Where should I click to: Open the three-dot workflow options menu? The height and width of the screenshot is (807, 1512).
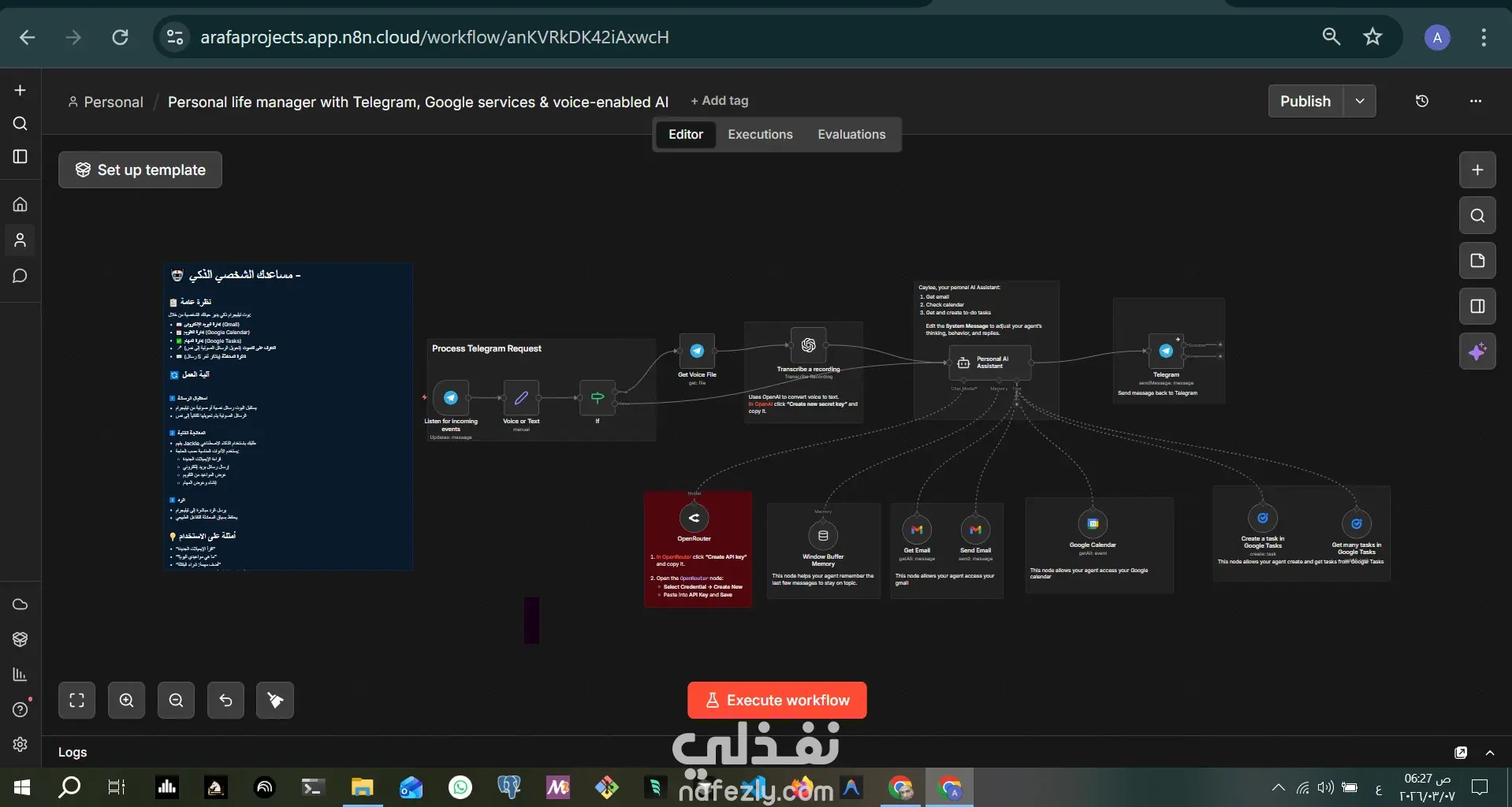tap(1476, 101)
